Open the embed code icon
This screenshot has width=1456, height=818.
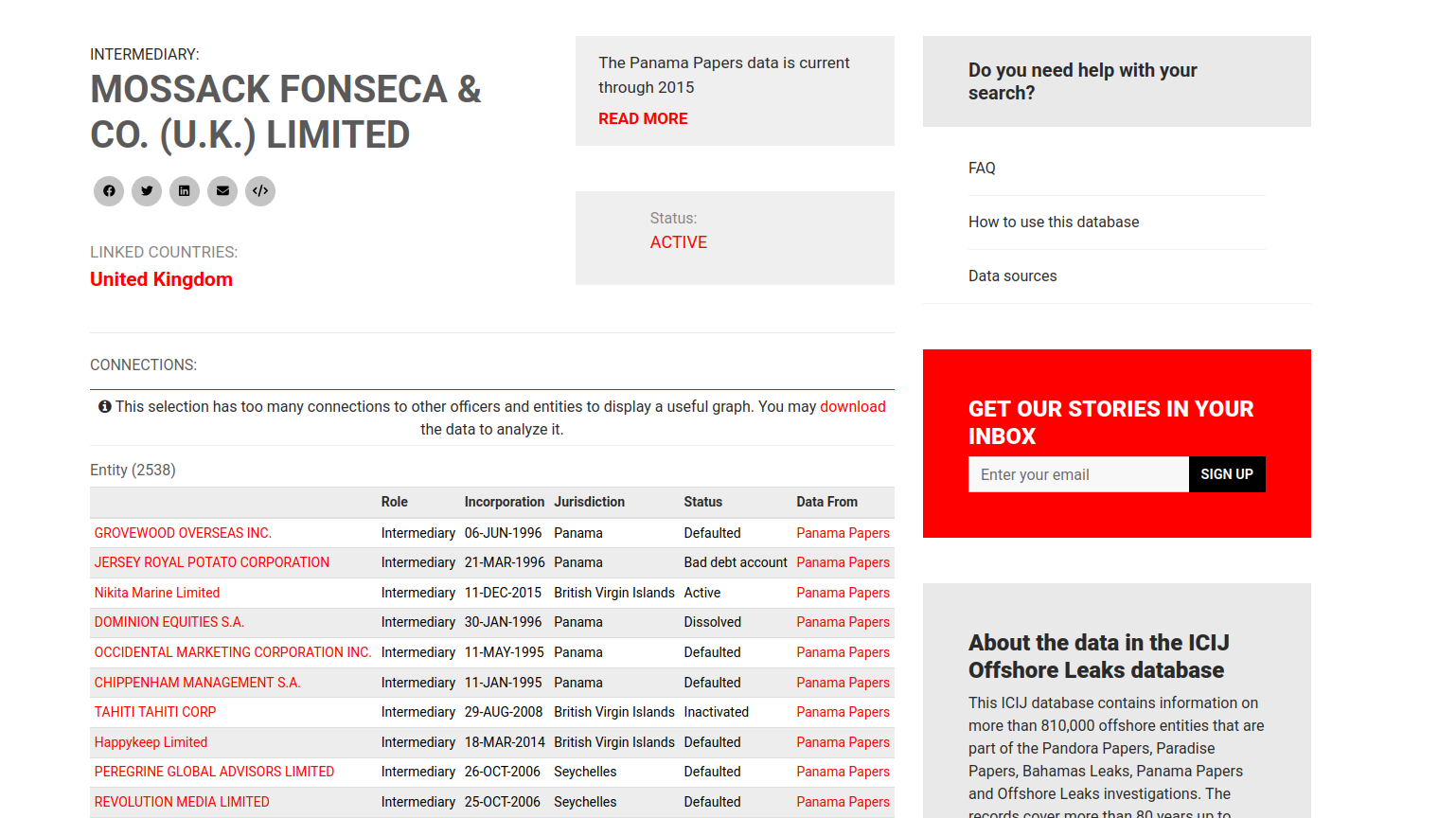pyautogui.click(x=260, y=191)
